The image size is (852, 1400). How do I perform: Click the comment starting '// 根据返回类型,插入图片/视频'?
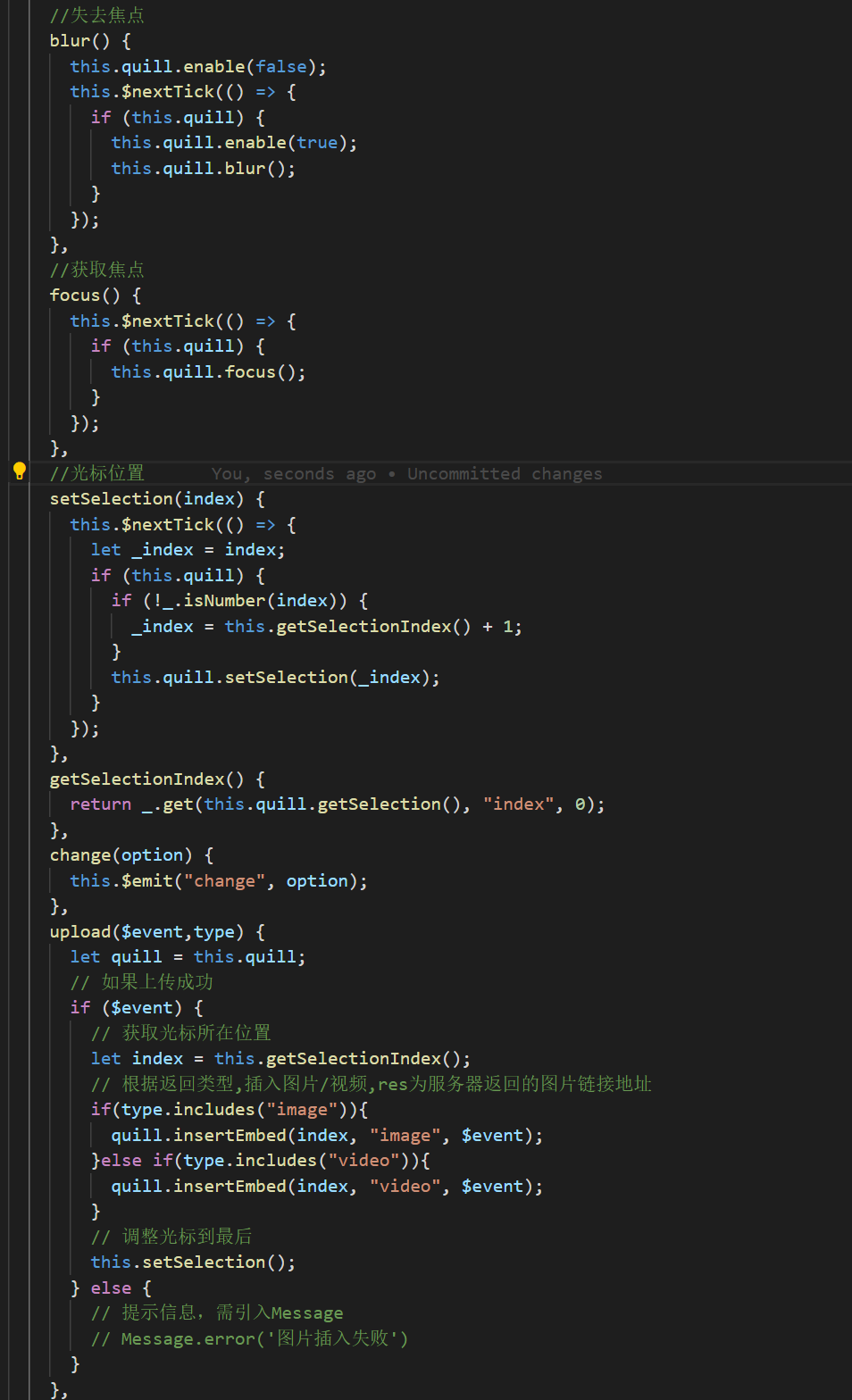[x=372, y=1085]
